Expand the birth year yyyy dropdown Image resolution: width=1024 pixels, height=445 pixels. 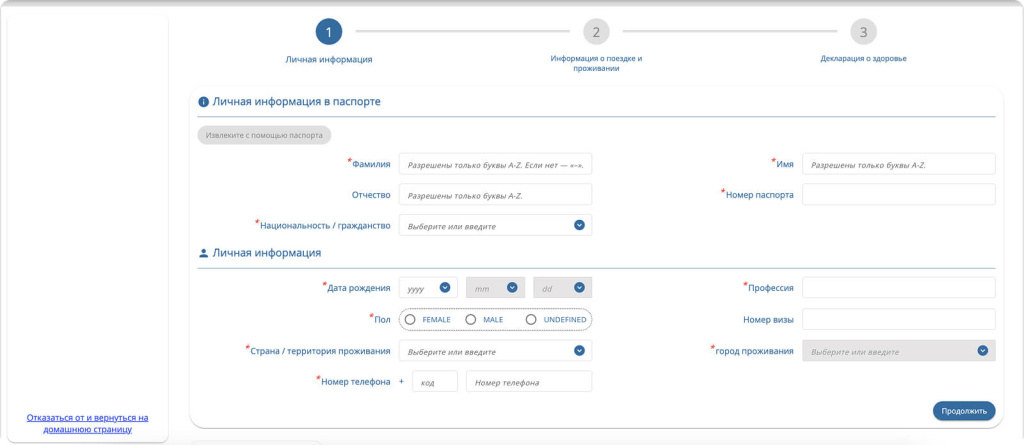click(445, 288)
